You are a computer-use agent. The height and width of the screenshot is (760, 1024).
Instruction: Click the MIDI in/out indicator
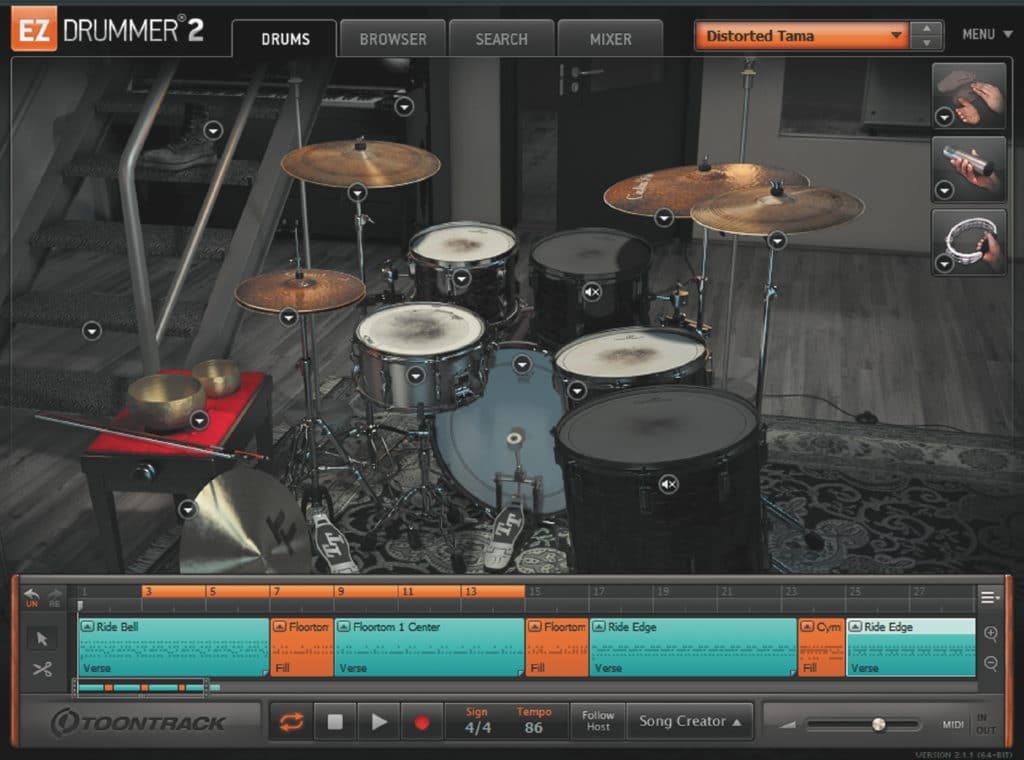pos(969,723)
